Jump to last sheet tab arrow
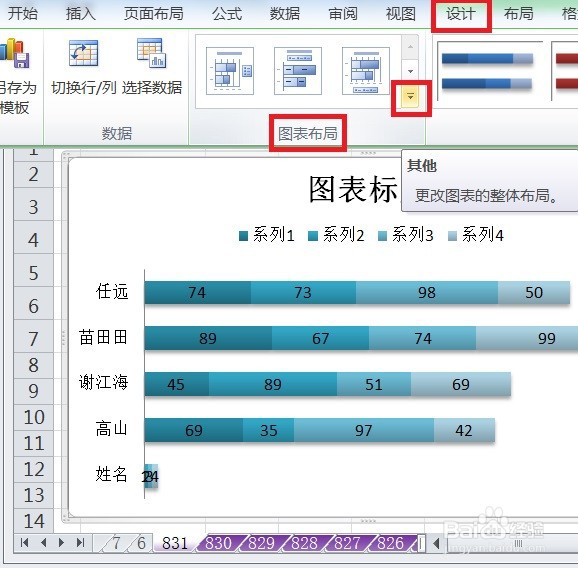This screenshot has width=578, height=568. [80, 543]
